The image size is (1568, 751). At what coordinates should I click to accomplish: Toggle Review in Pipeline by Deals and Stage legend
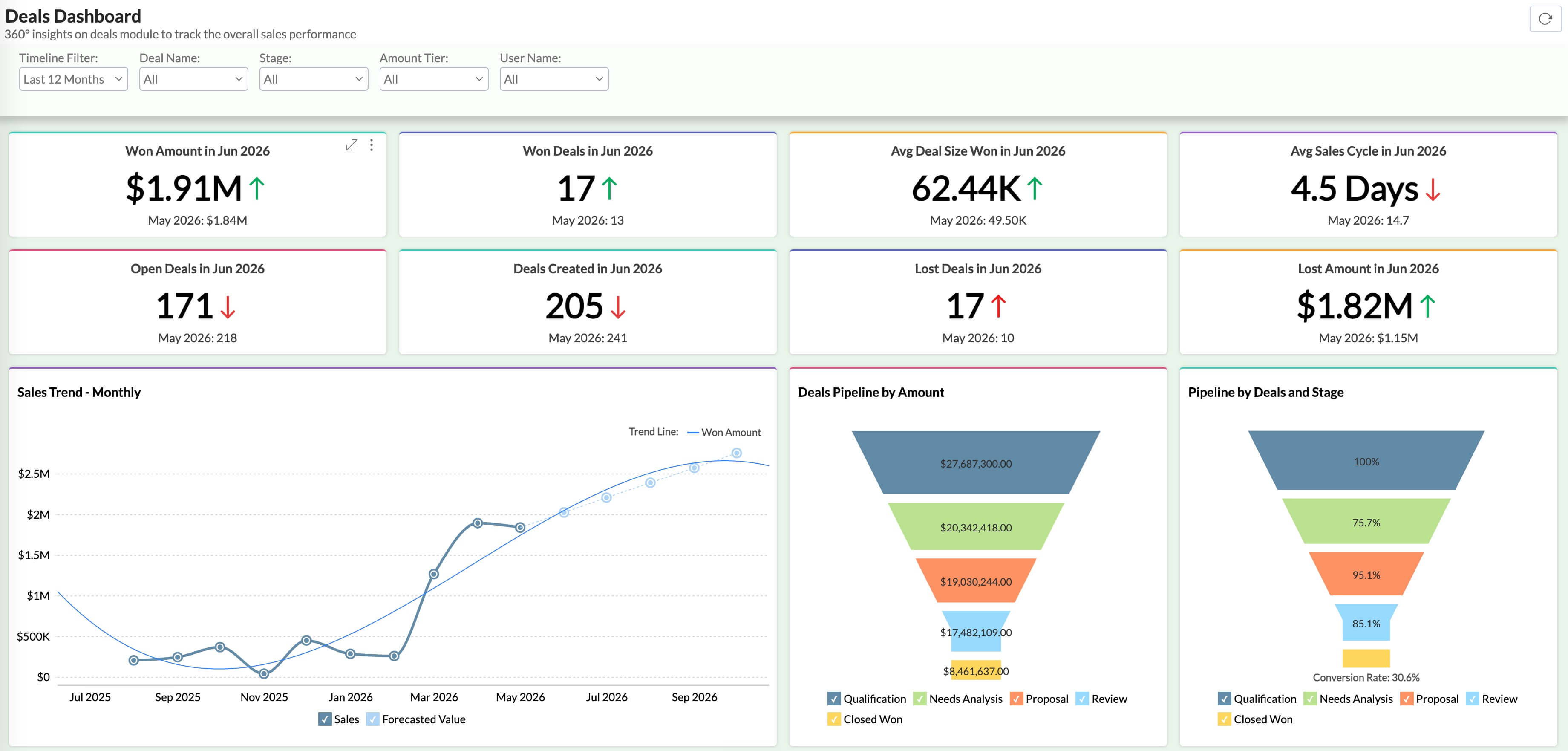pos(1473,699)
